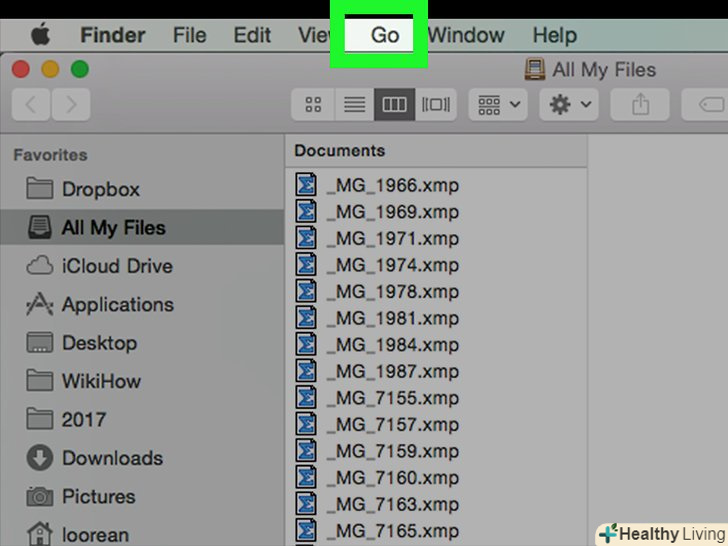Switch to Cover Flow view
The image size is (728, 546).
pos(436,104)
